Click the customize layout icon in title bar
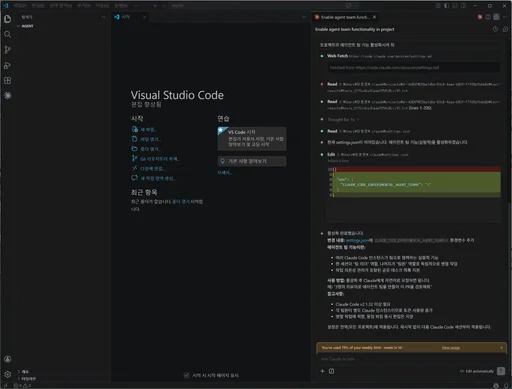Viewport: 512px width, 389px height. (x=438, y=6)
